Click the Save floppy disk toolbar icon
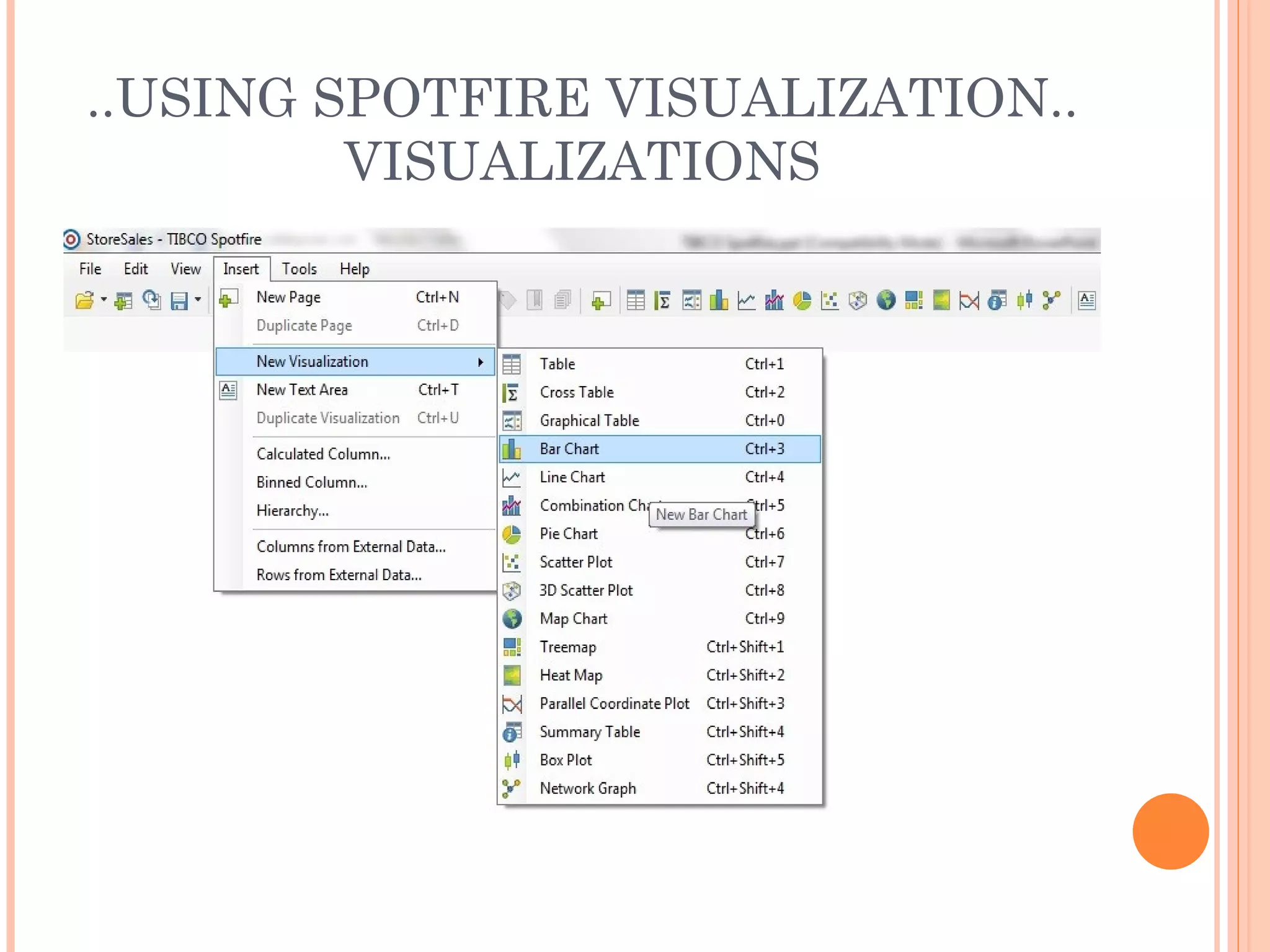Viewport: 1270px width, 952px height. point(179,301)
